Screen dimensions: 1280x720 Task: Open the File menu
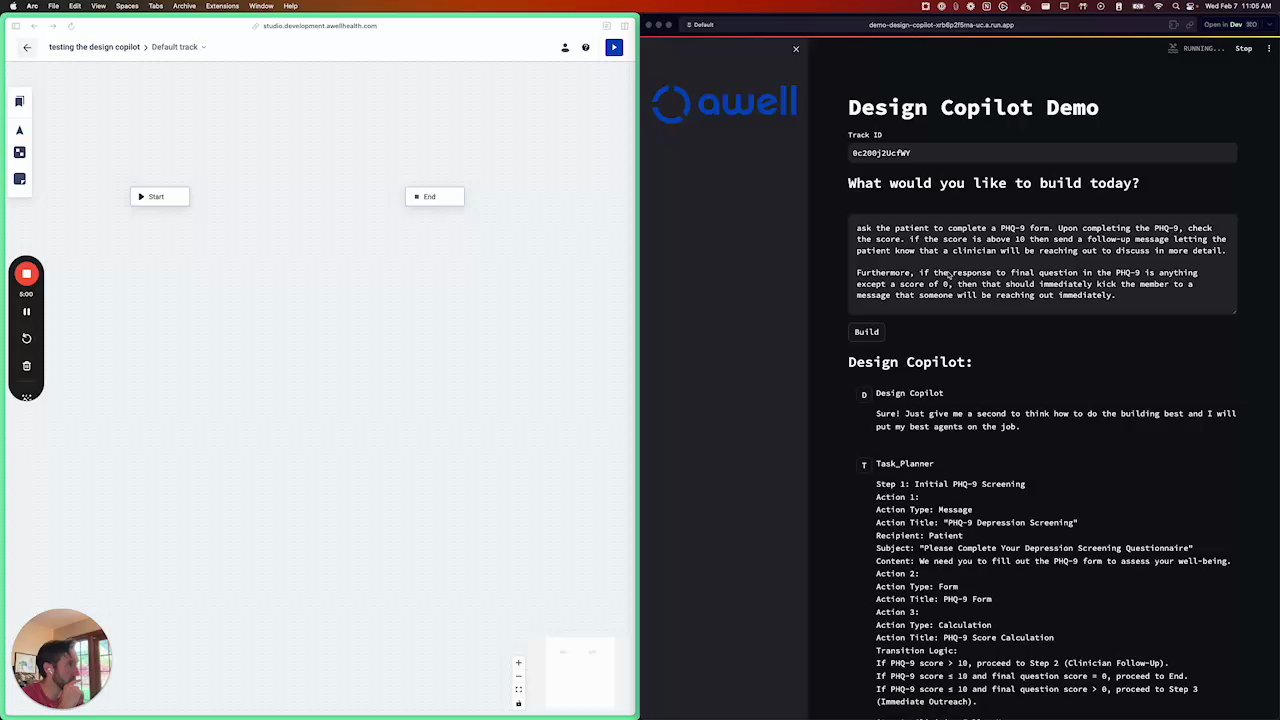click(53, 6)
